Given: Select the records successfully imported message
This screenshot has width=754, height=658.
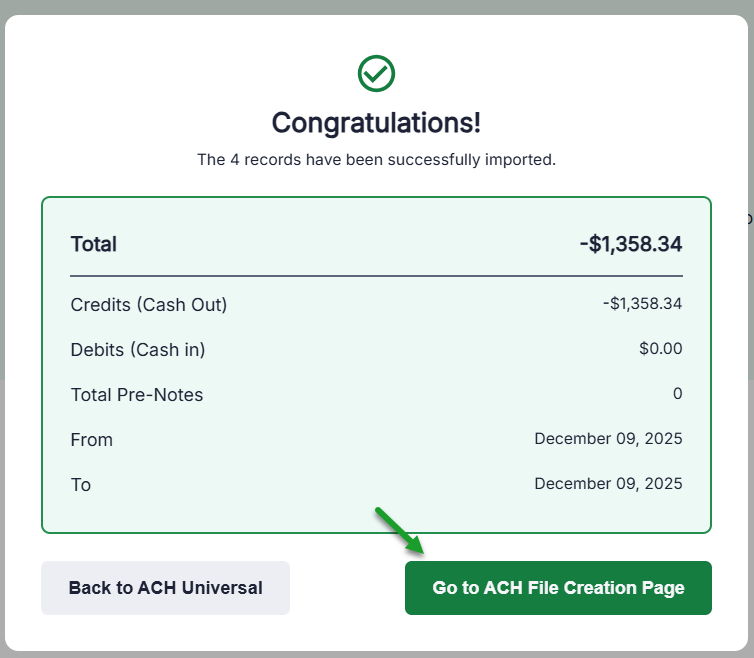Looking at the screenshot, I should pos(376,159).
